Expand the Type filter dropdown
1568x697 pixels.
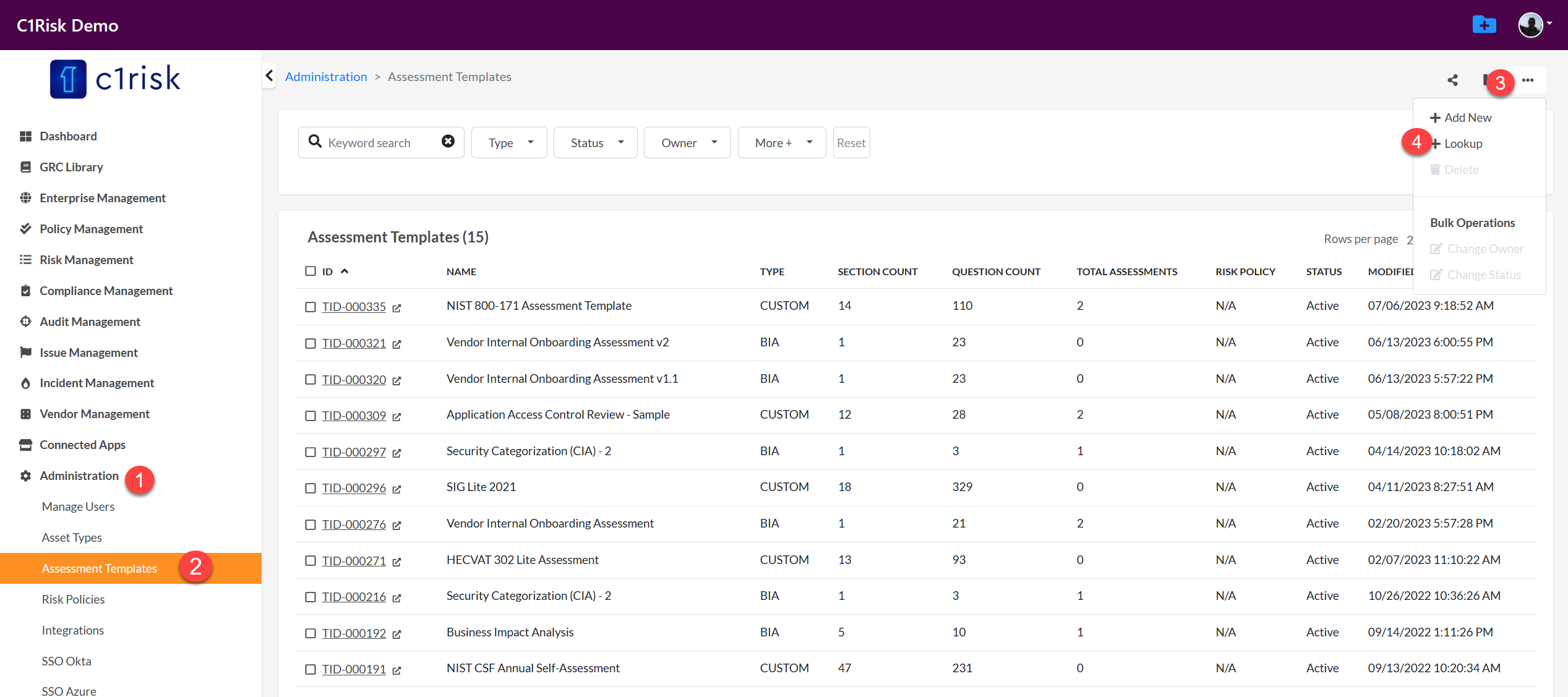(x=509, y=143)
